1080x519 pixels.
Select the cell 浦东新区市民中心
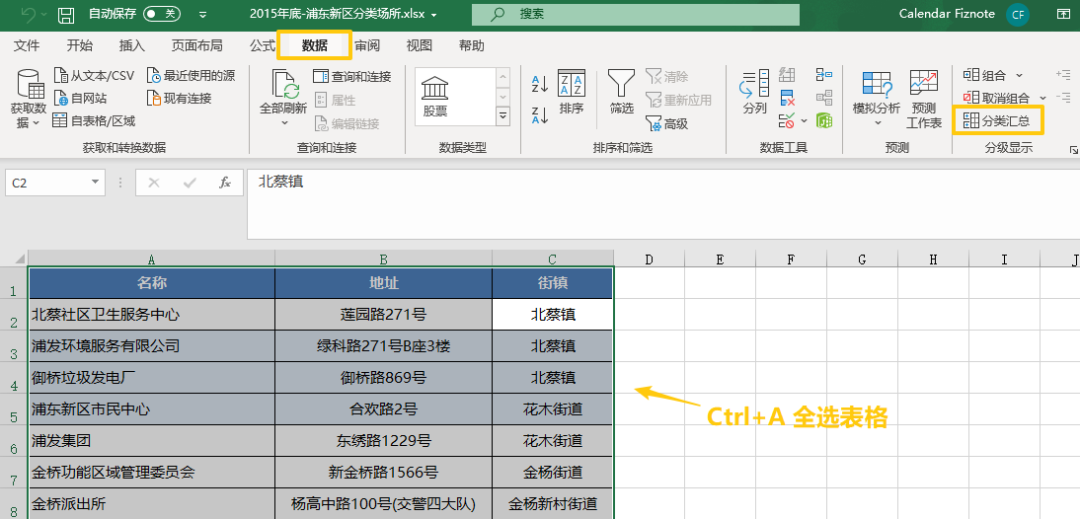coord(152,409)
